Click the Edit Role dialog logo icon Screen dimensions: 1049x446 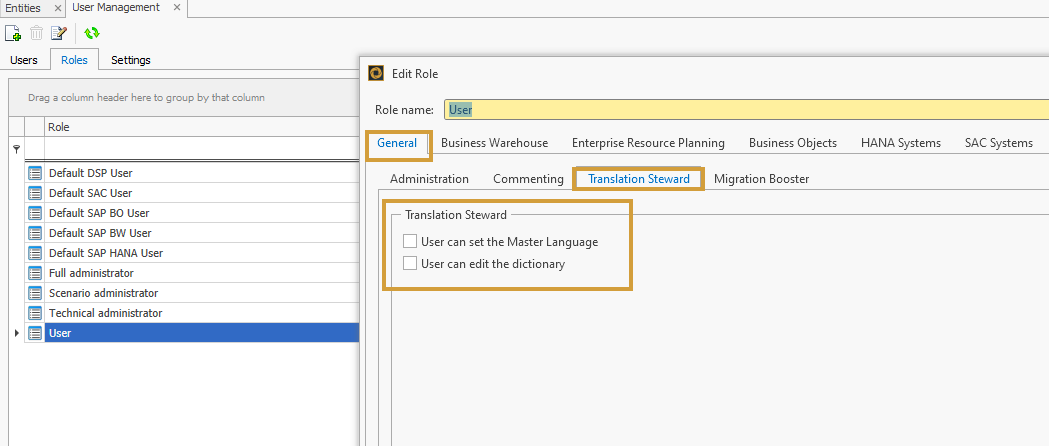click(x=376, y=73)
